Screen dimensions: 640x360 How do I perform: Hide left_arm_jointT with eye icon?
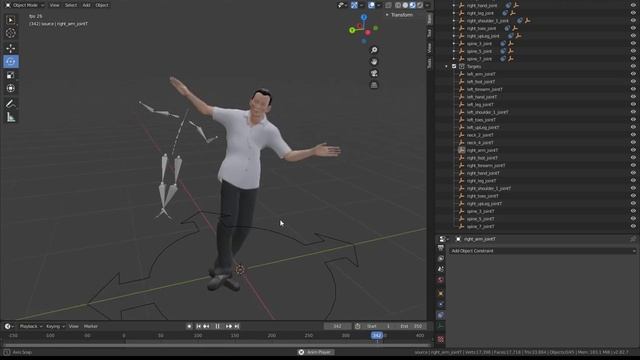[633, 74]
